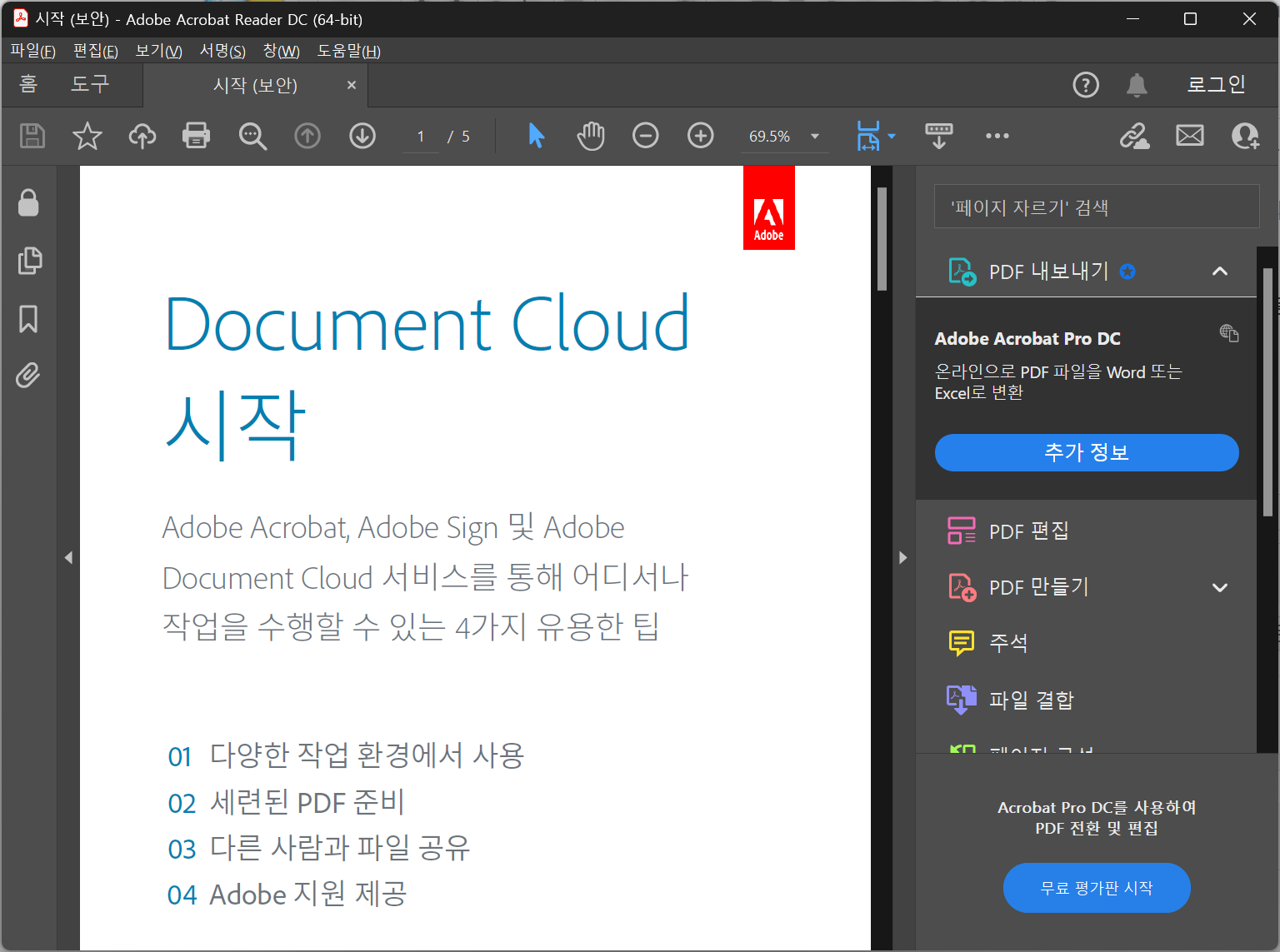Click the Adobe red logo in document
Image resolution: width=1280 pixels, height=952 pixels.
point(769,207)
